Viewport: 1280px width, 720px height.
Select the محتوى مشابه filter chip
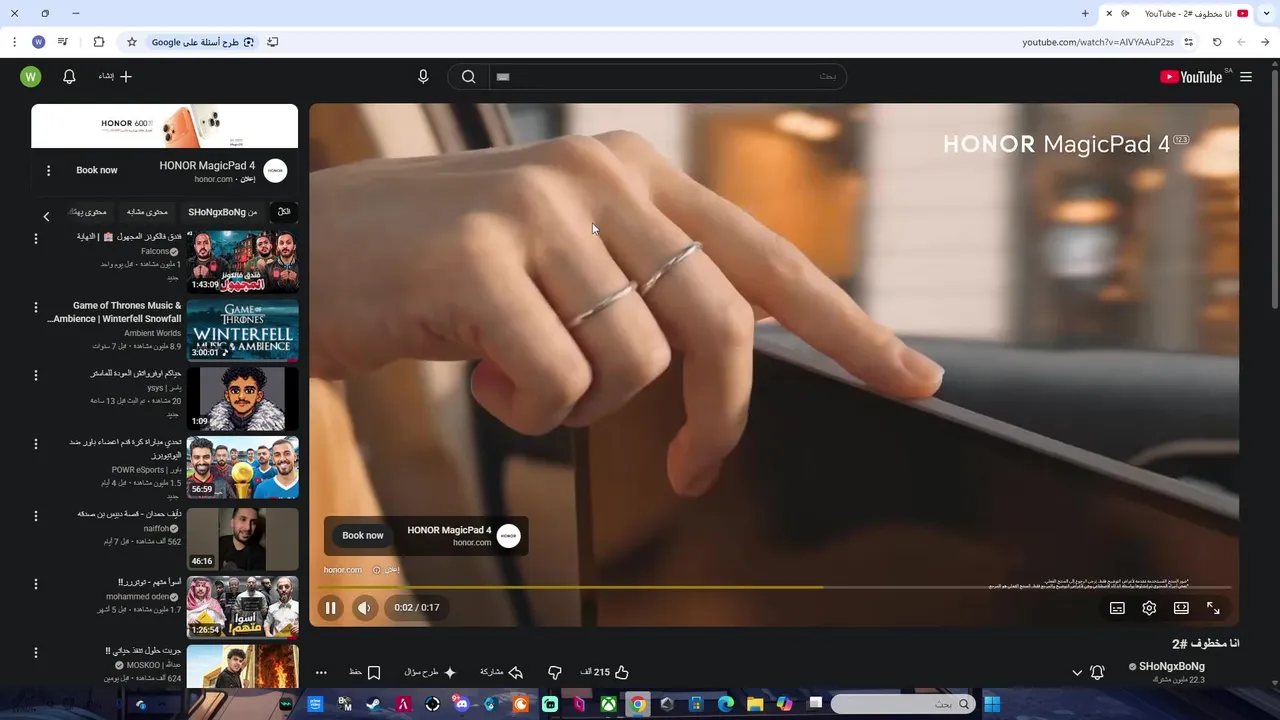[147, 212]
